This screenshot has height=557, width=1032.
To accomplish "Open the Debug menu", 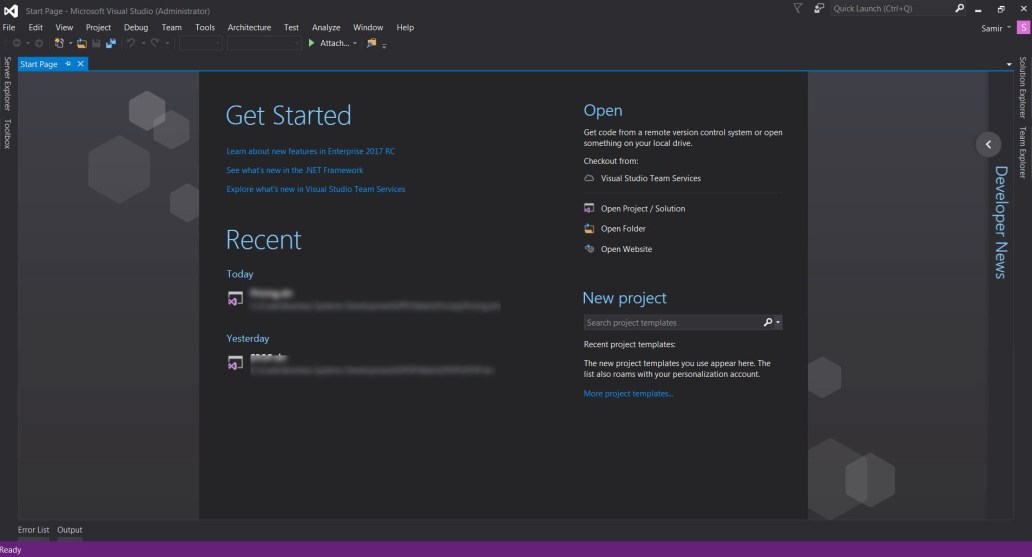I will pos(136,28).
